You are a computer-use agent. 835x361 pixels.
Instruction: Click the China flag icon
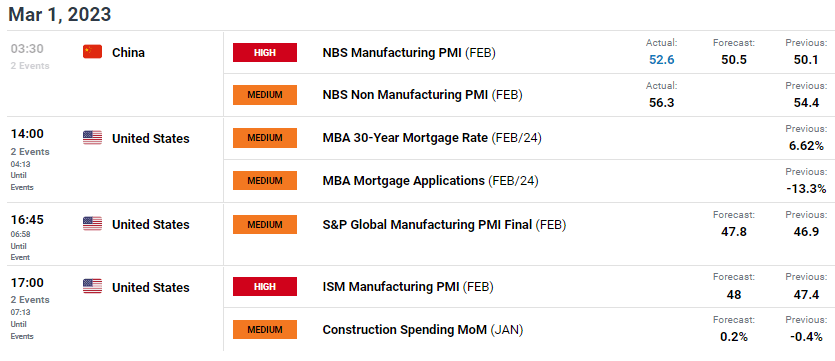tap(92, 52)
